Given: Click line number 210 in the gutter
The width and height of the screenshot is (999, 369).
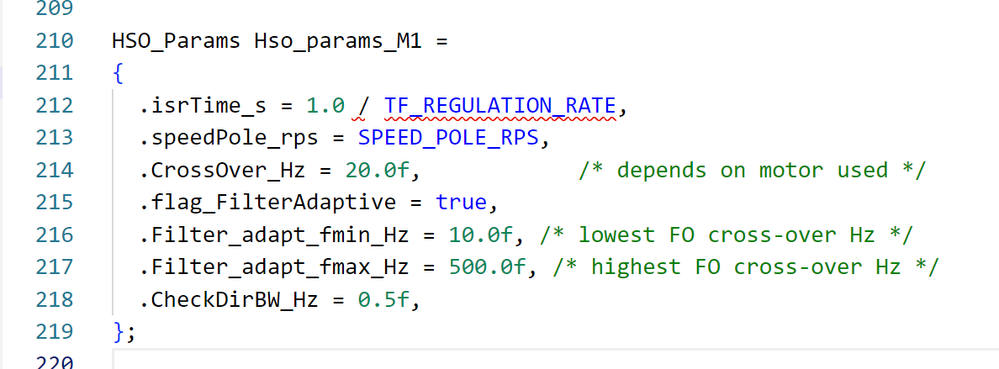Looking at the screenshot, I should 54,41.
